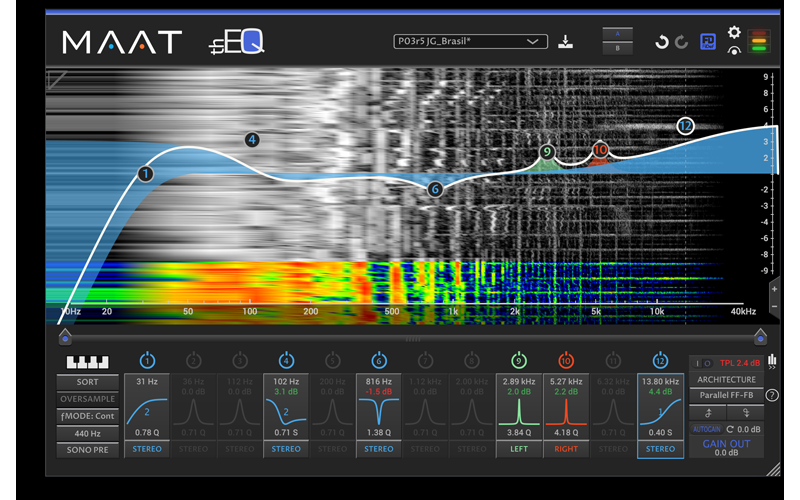Toggle band 4 power button
800x500 pixels.
point(286,360)
